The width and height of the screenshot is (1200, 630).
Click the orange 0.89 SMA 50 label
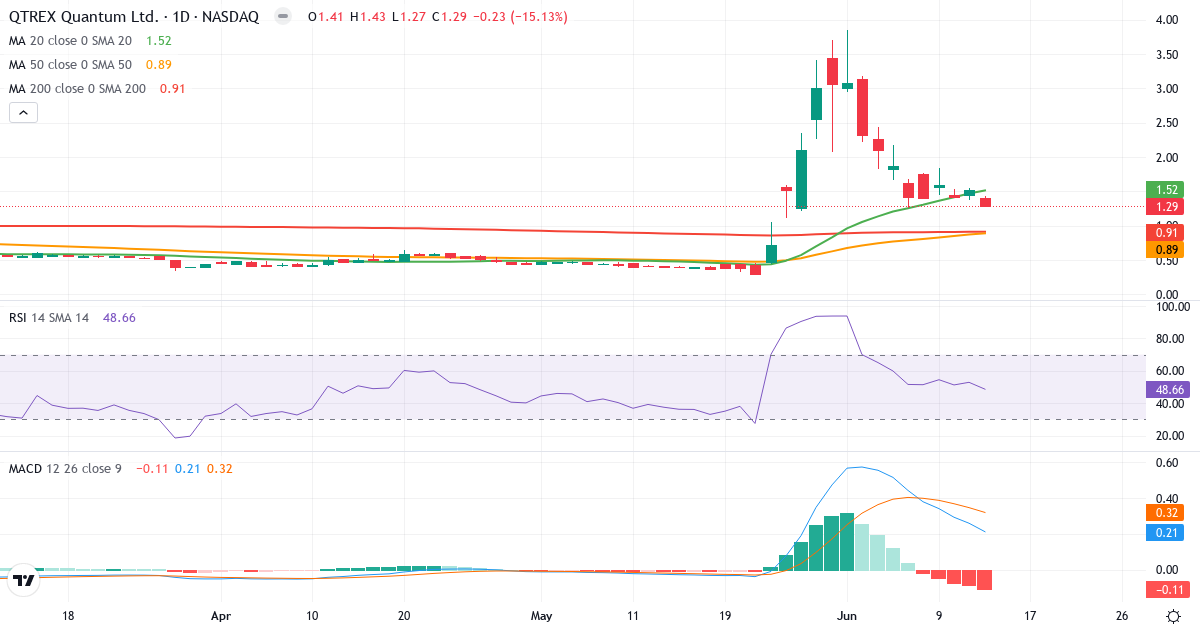pyautogui.click(x=1164, y=249)
